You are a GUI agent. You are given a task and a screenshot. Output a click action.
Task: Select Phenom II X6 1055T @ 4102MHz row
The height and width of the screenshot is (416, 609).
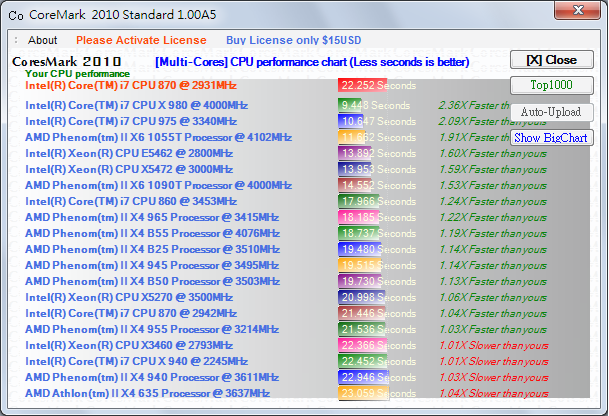[x=158, y=138]
